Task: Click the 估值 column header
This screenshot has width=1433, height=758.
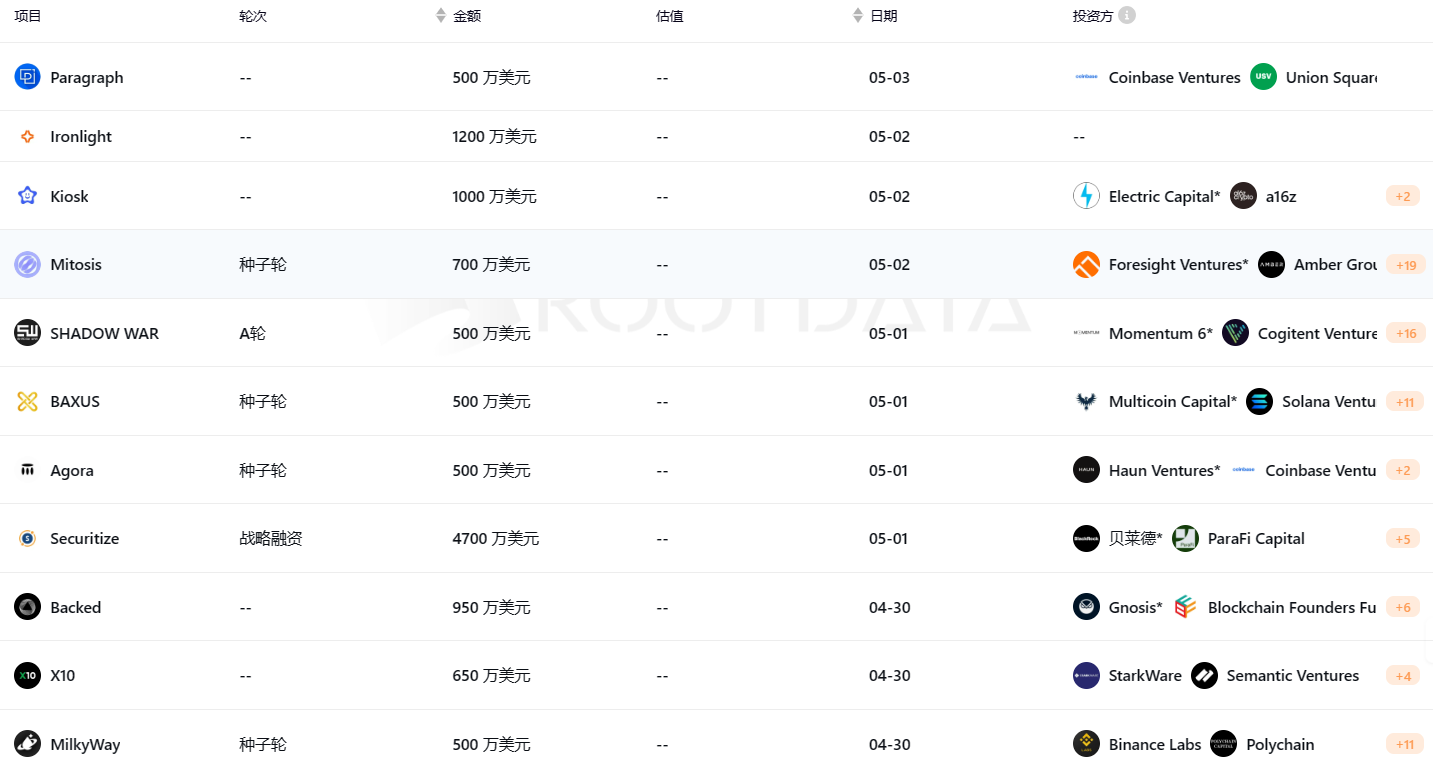Action: point(670,16)
